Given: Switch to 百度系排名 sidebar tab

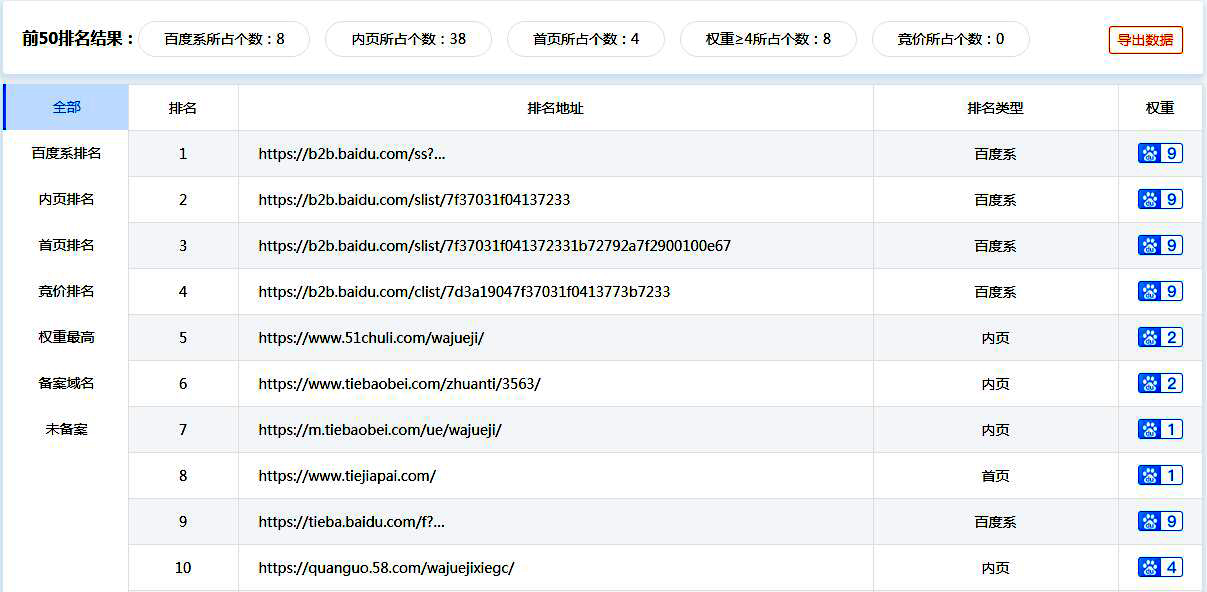Looking at the screenshot, I should point(66,153).
